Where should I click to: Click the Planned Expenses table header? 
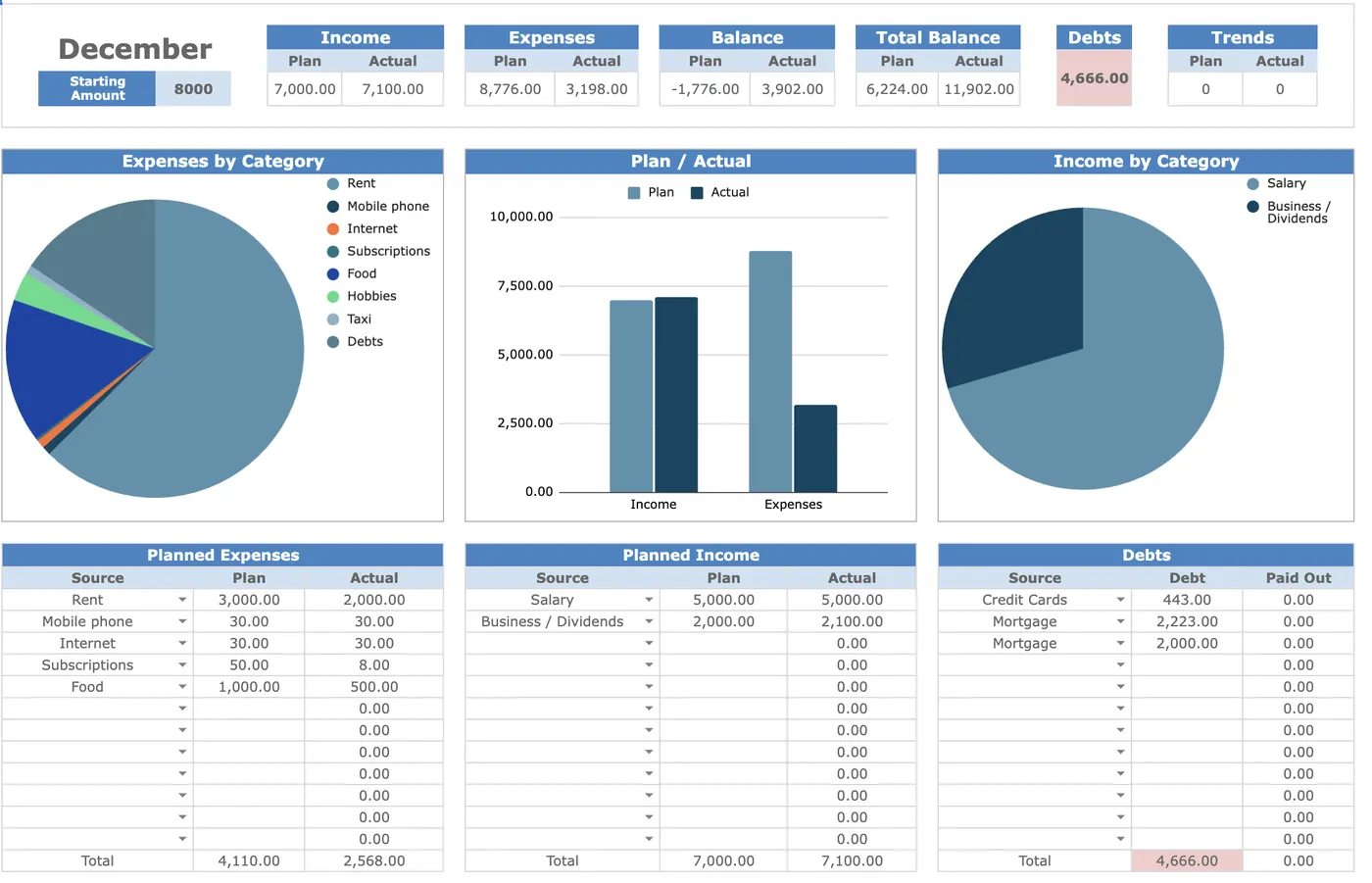(222, 556)
